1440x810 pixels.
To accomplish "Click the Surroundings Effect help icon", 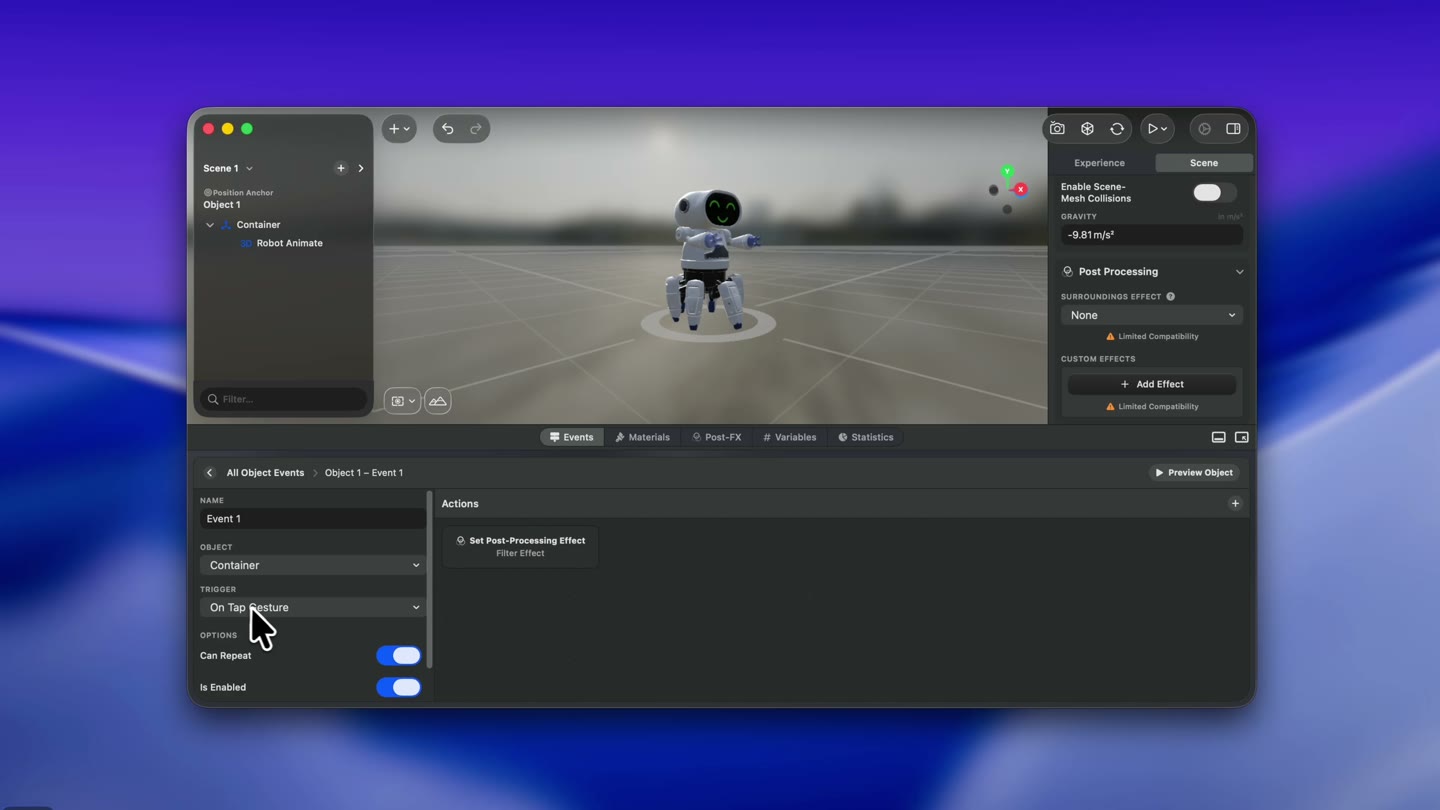I will 1170,297.
